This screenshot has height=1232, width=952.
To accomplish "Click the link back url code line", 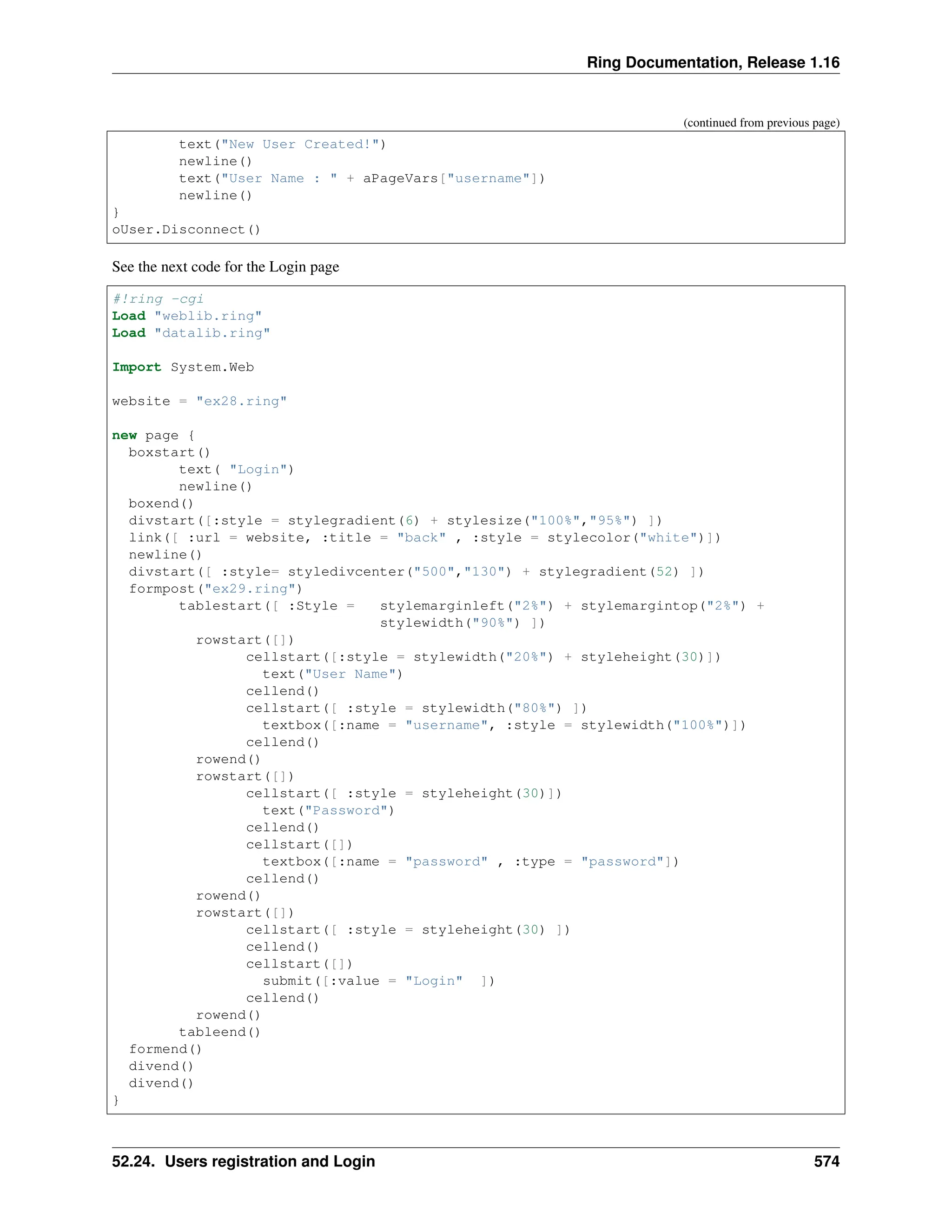I will (x=424, y=537).
